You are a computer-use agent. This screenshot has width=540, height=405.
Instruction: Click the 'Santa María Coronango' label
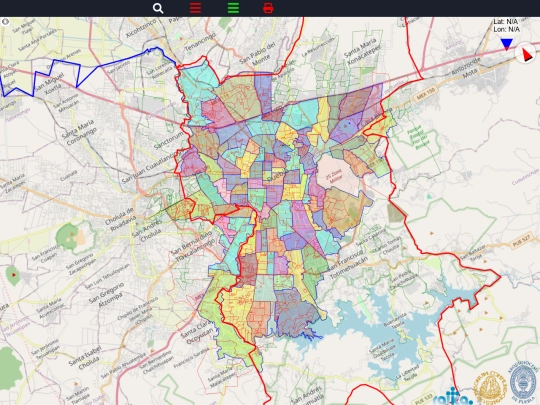pyautogui.click(x=79, y=133)
